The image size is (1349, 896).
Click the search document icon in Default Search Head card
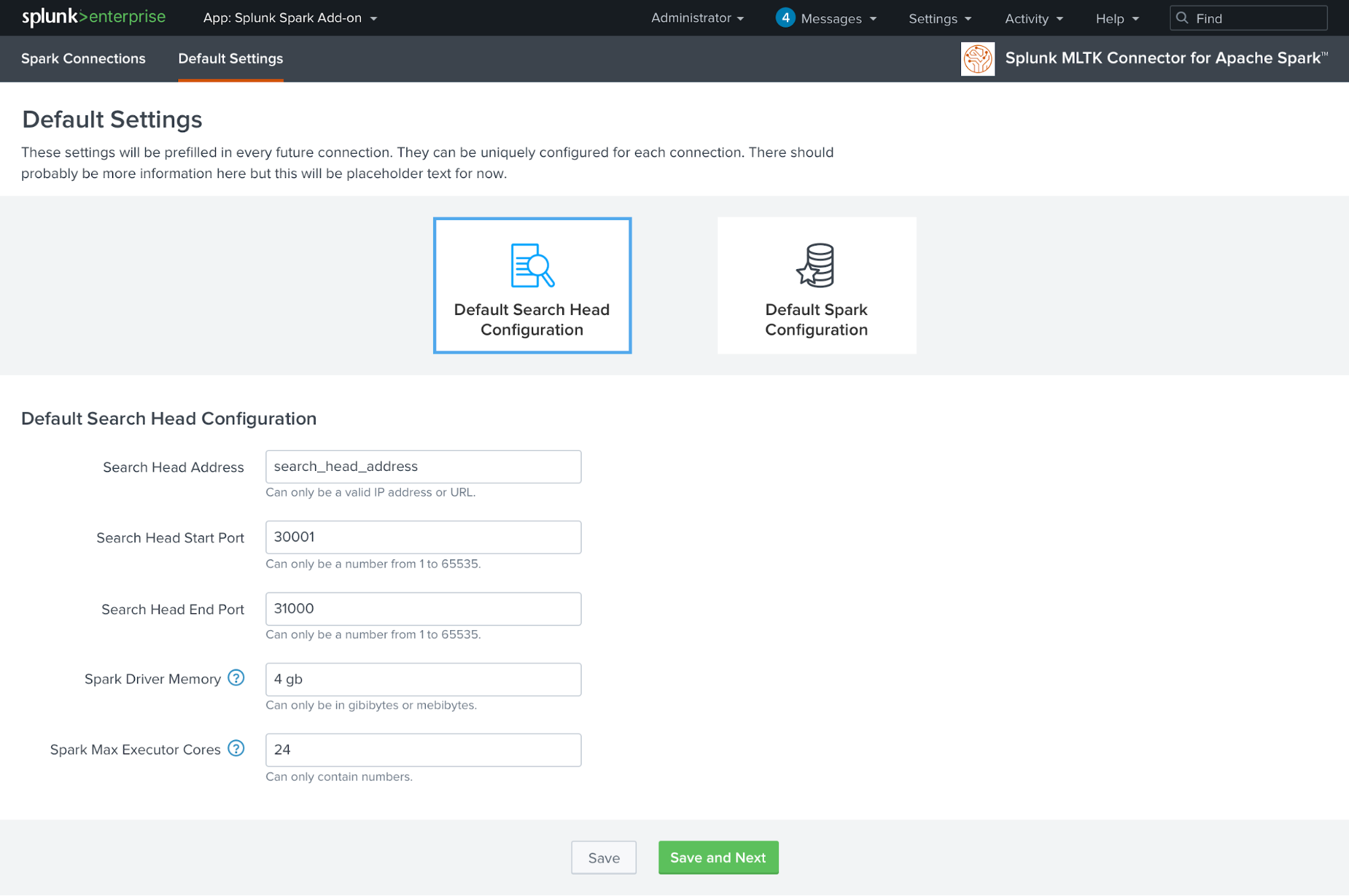point(532,265)
